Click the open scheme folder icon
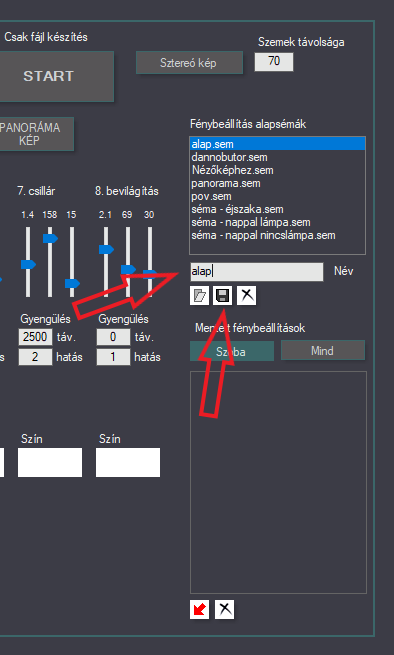 [199, 296]
